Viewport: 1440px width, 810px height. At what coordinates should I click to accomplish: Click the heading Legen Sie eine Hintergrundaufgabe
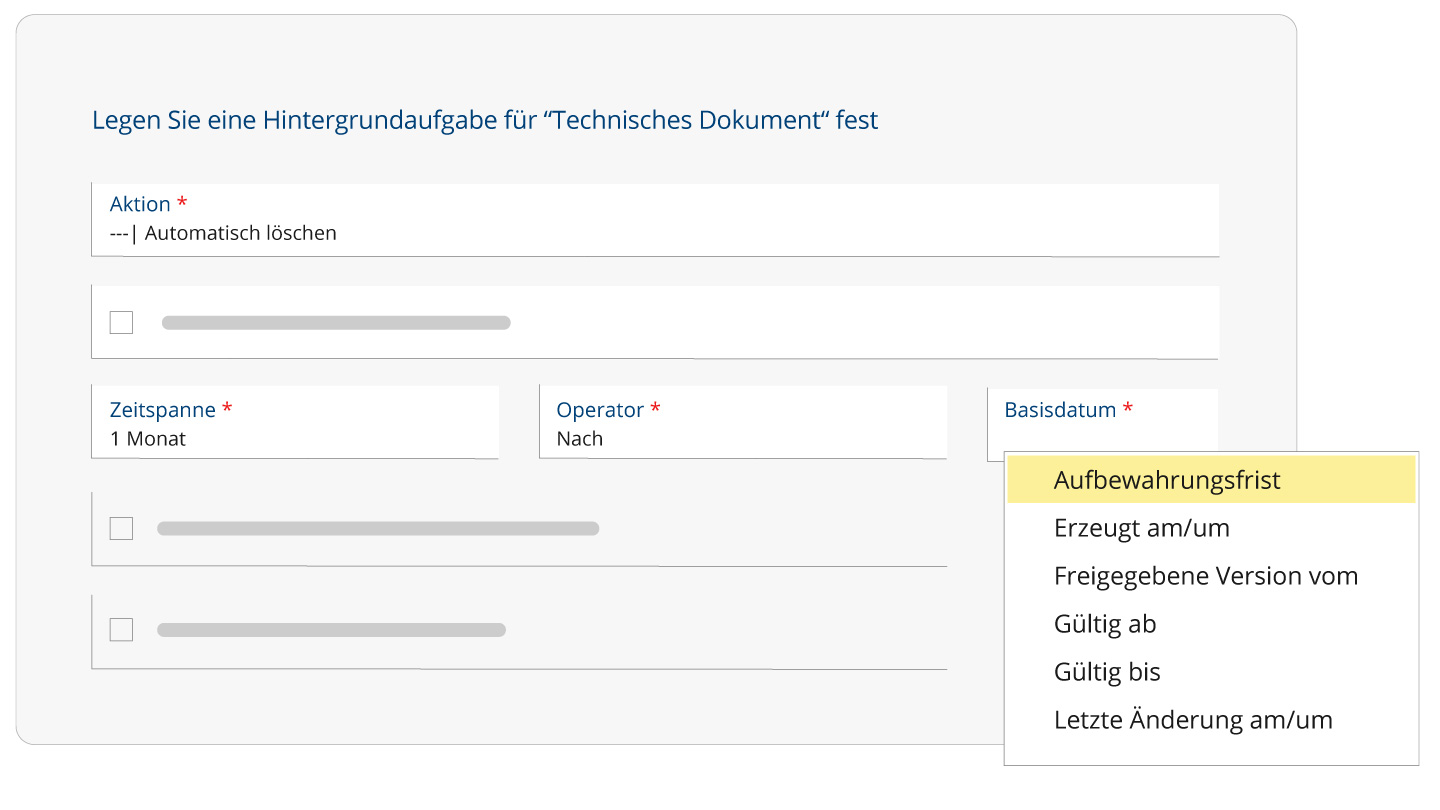(485, 121)
